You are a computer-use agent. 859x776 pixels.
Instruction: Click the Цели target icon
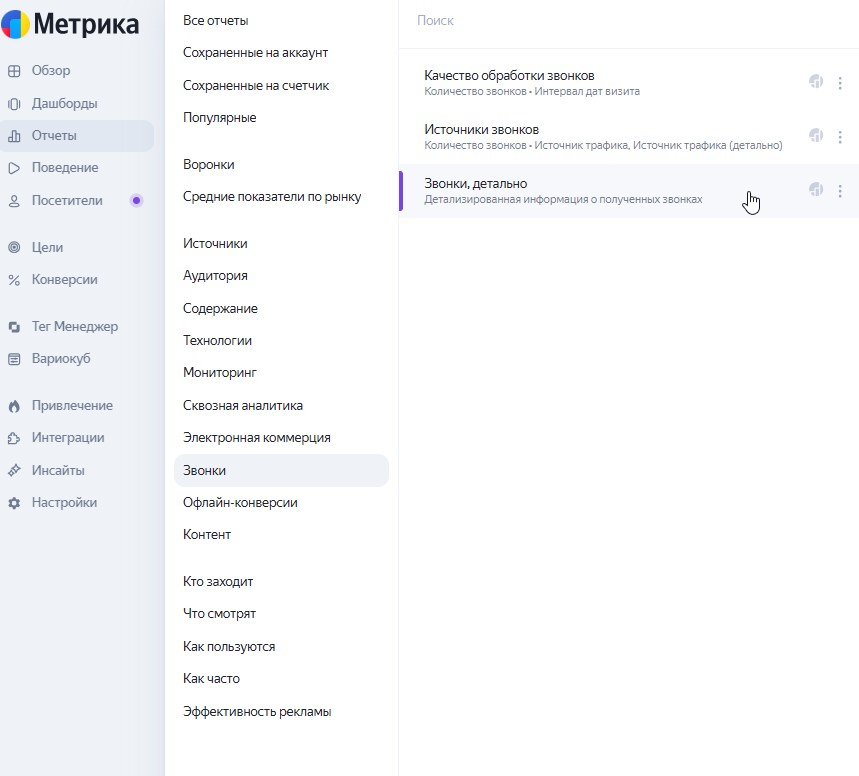14,247
